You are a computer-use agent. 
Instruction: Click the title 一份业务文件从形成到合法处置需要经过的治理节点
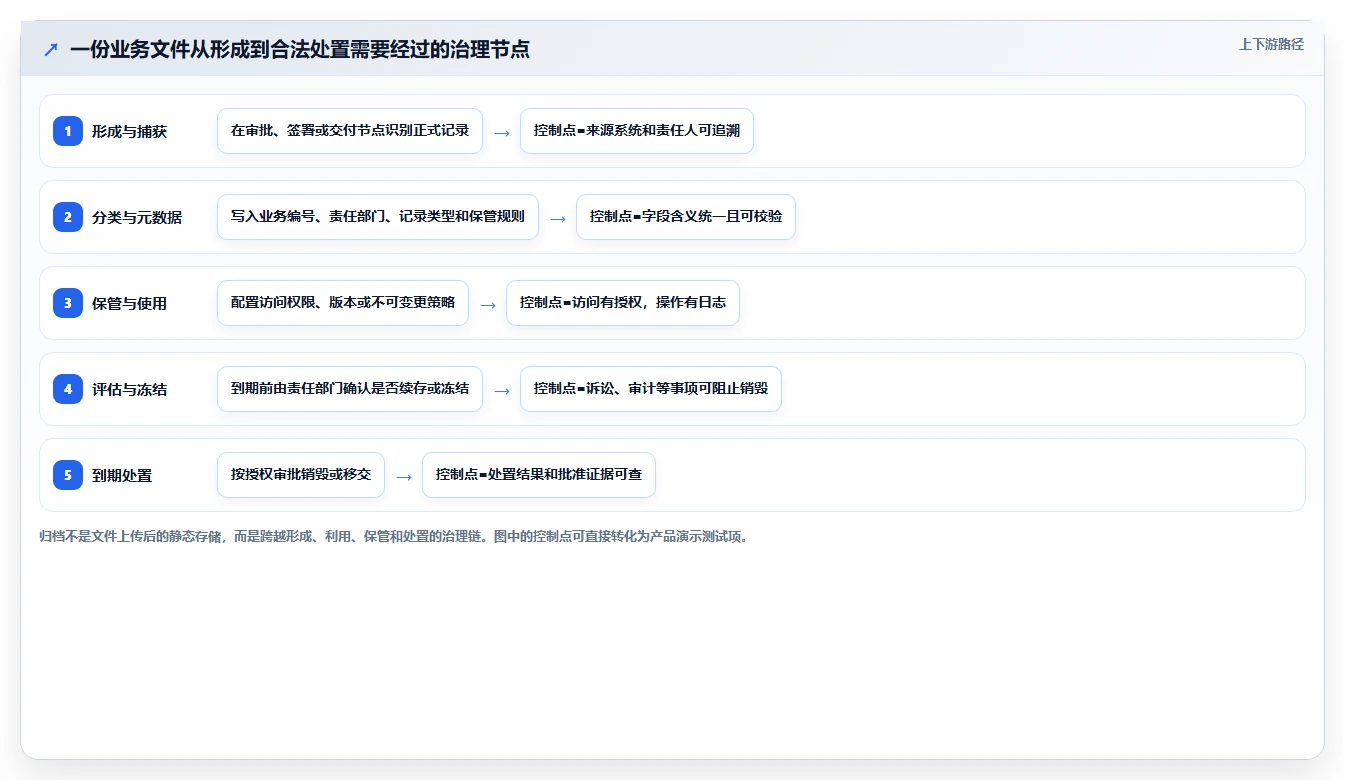[x=300, y=49]
